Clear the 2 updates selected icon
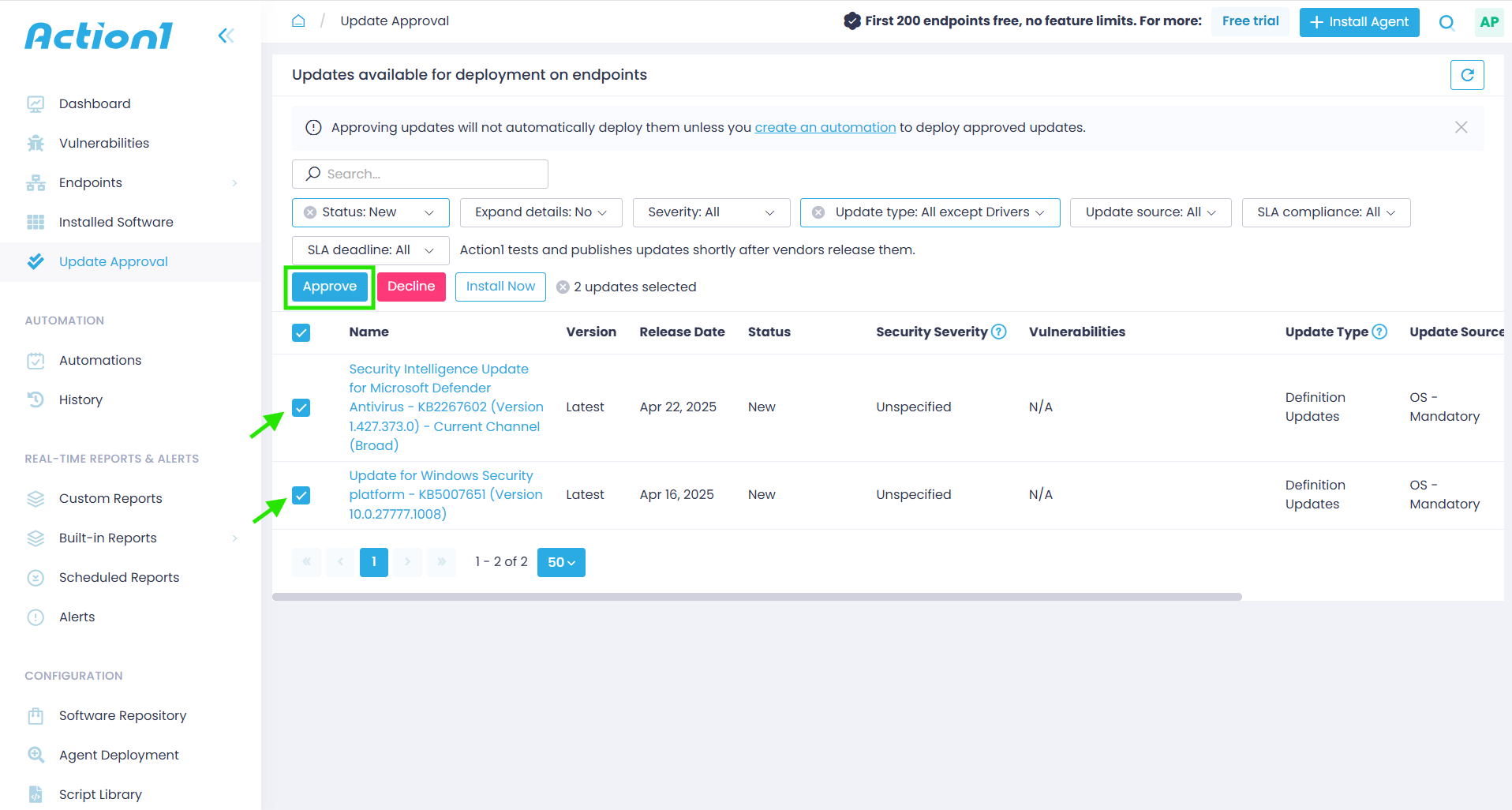This screenshot has height=810, width=1512. [x=563, y=287]
